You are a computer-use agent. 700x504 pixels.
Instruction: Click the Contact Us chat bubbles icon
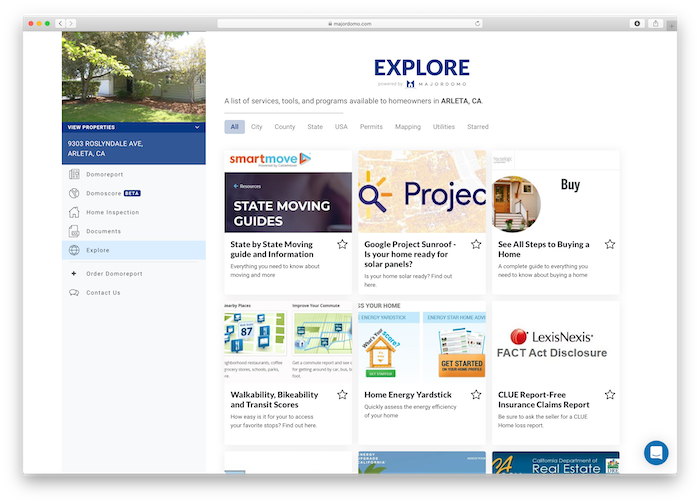pyautogui.click(x=74, y=292)
